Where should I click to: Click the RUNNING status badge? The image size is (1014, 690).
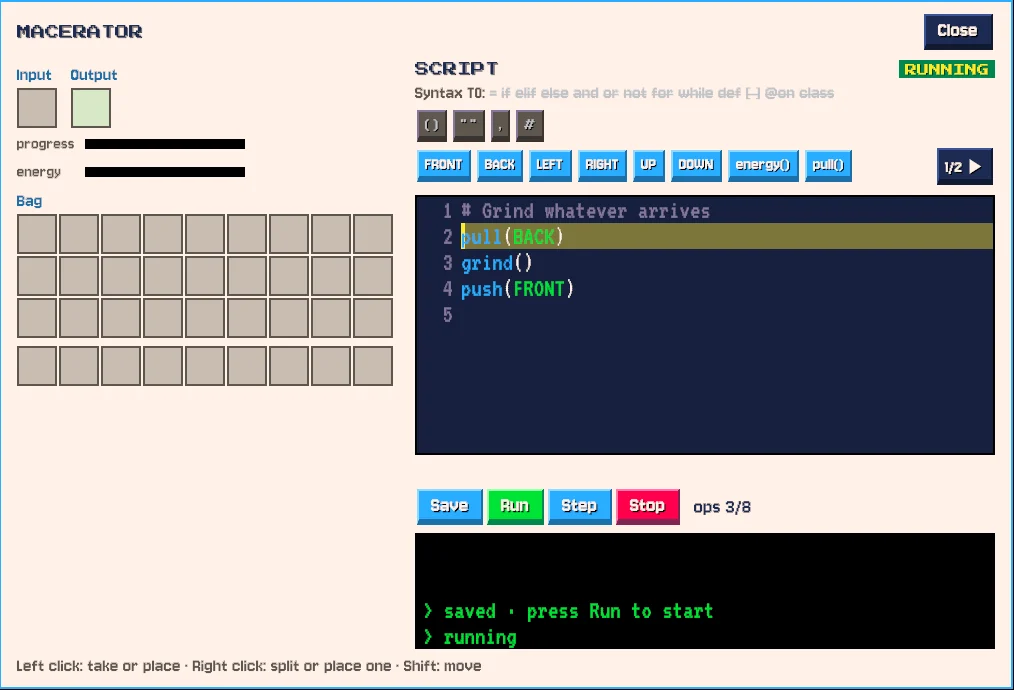946,69
